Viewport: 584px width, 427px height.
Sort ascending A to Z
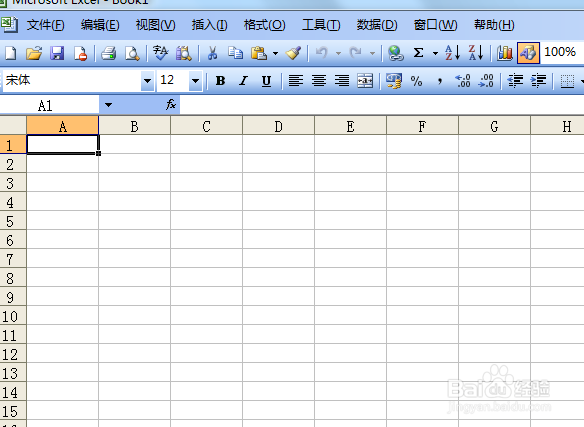point(453,53)
